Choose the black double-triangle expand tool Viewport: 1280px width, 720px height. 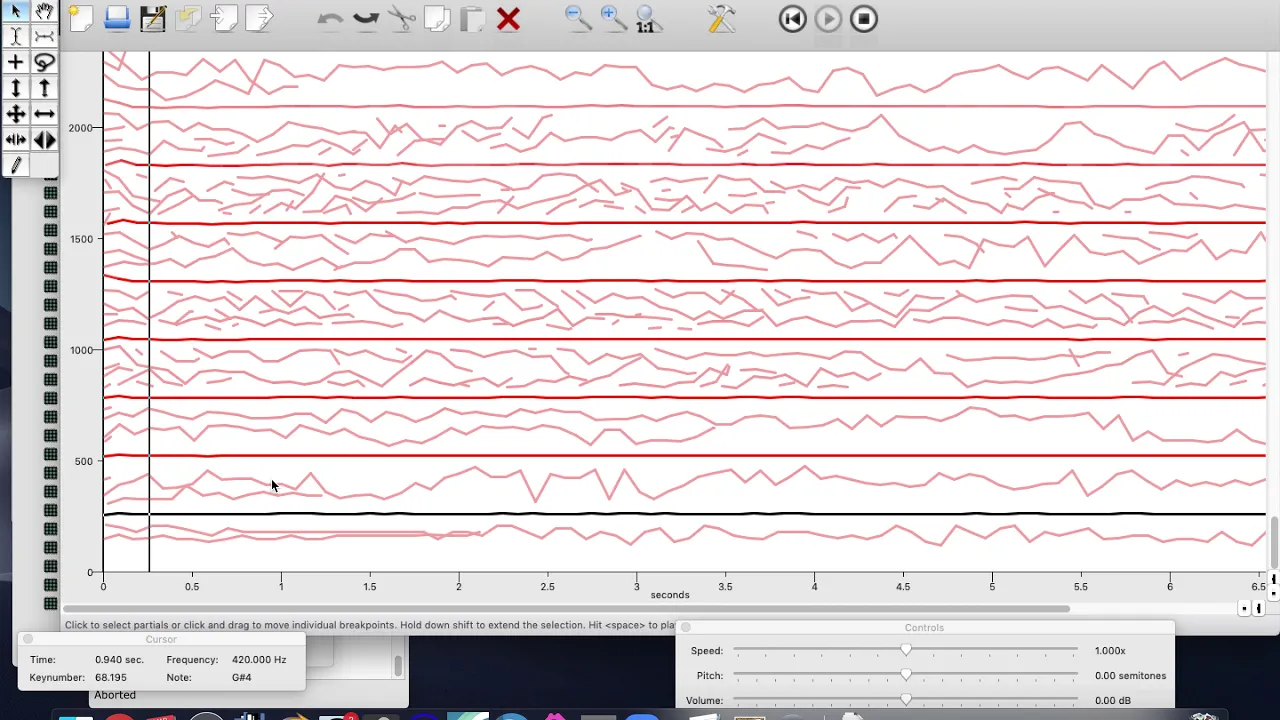[x=44, y=141]
